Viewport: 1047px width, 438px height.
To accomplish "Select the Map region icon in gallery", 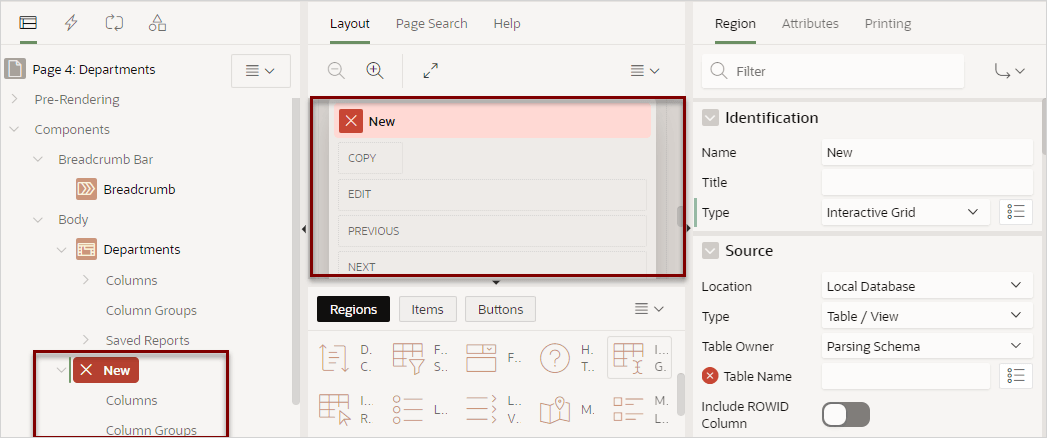I will (556, 411).
